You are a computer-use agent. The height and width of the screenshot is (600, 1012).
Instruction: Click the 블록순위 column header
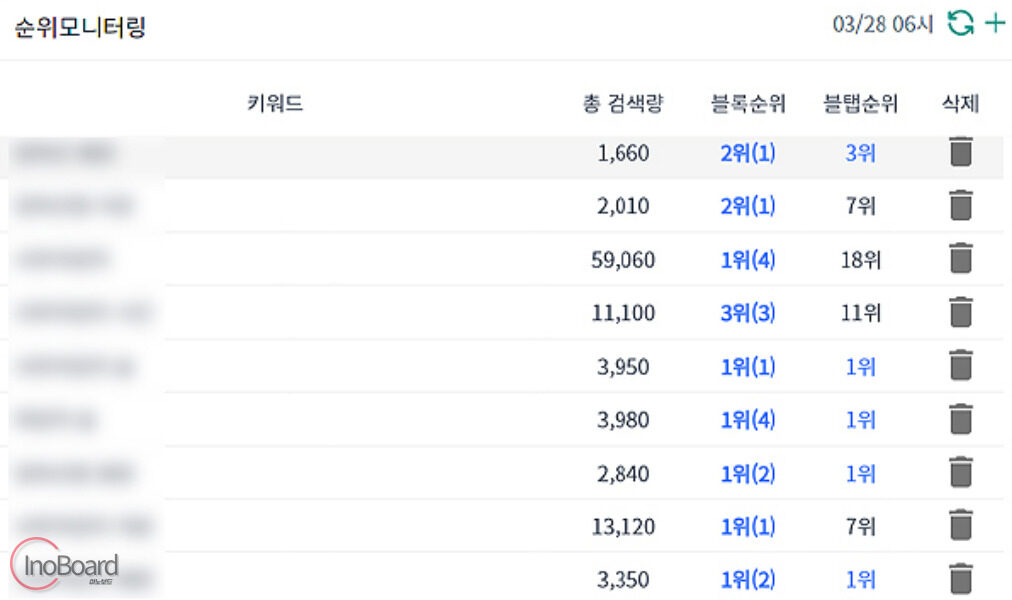tap(748, 103)
